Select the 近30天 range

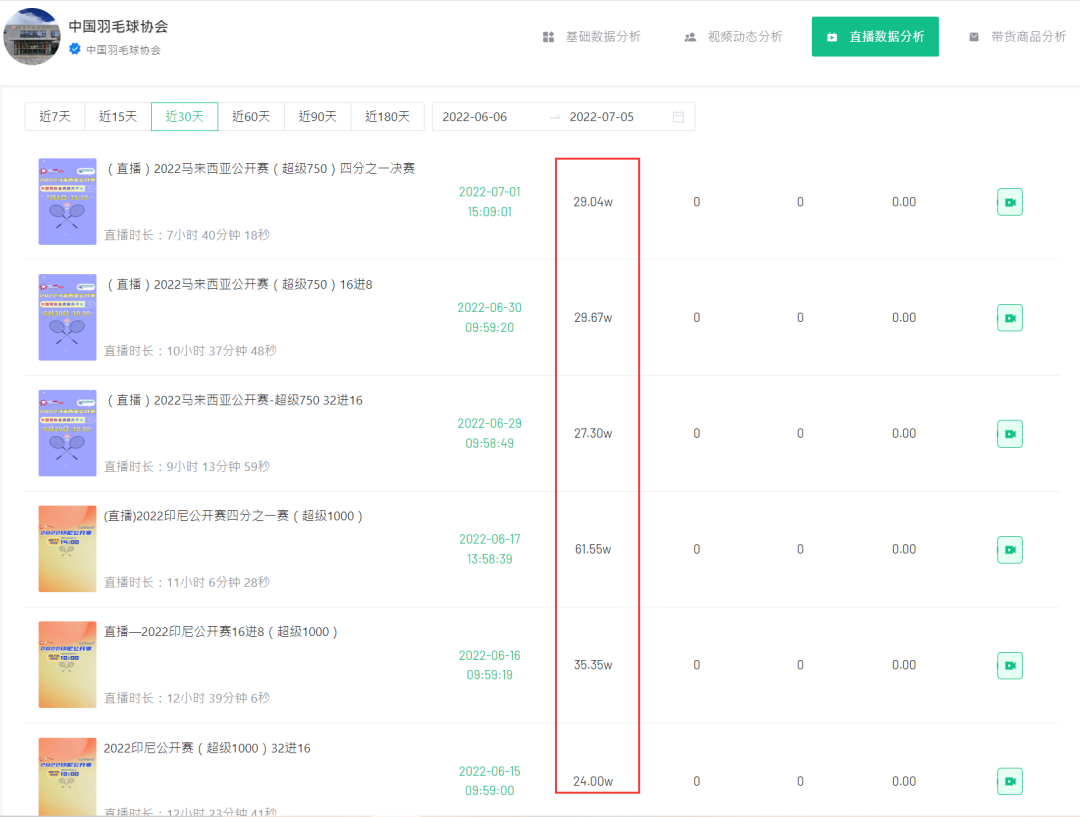185,116
